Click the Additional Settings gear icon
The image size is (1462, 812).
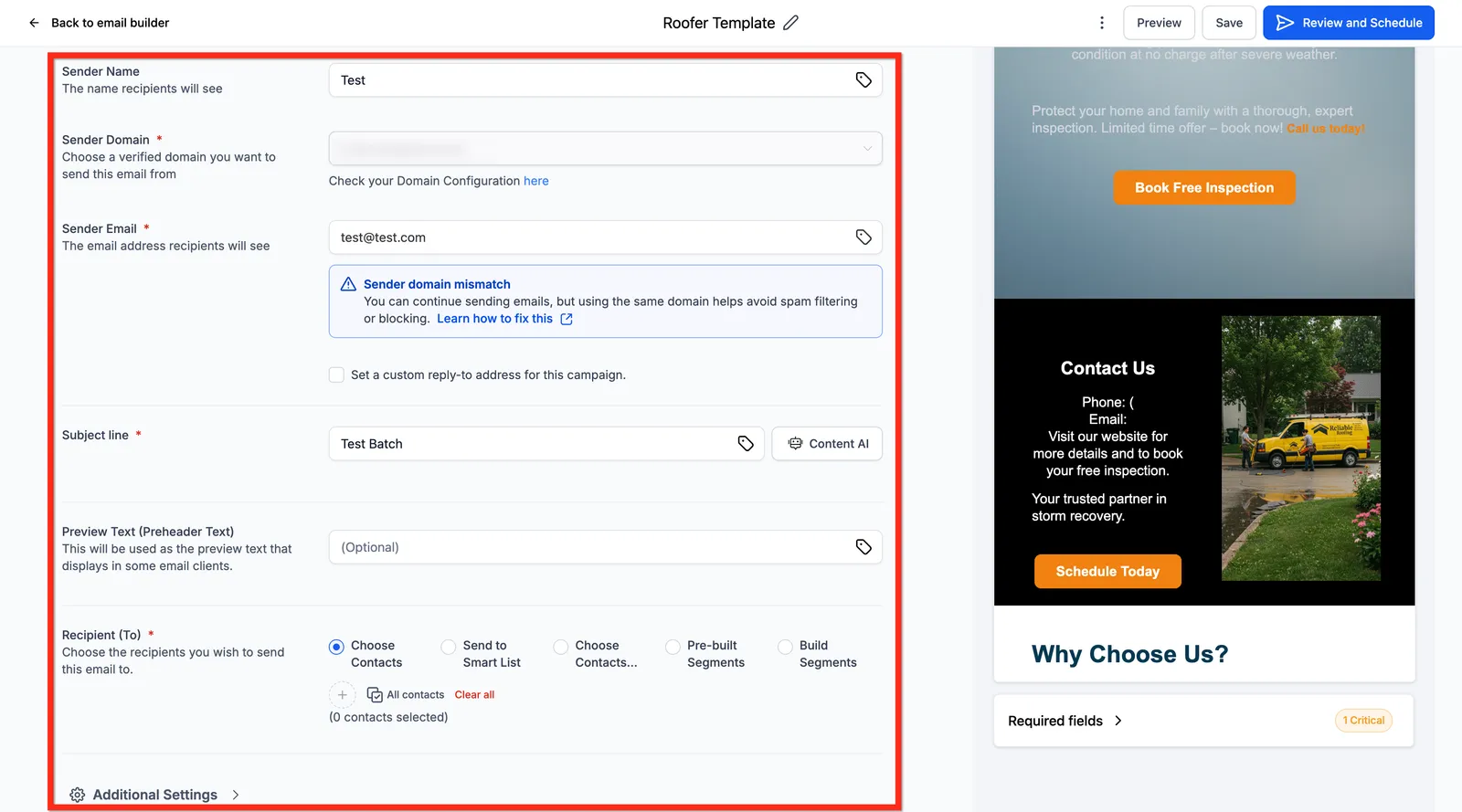(x=78, y=795)
